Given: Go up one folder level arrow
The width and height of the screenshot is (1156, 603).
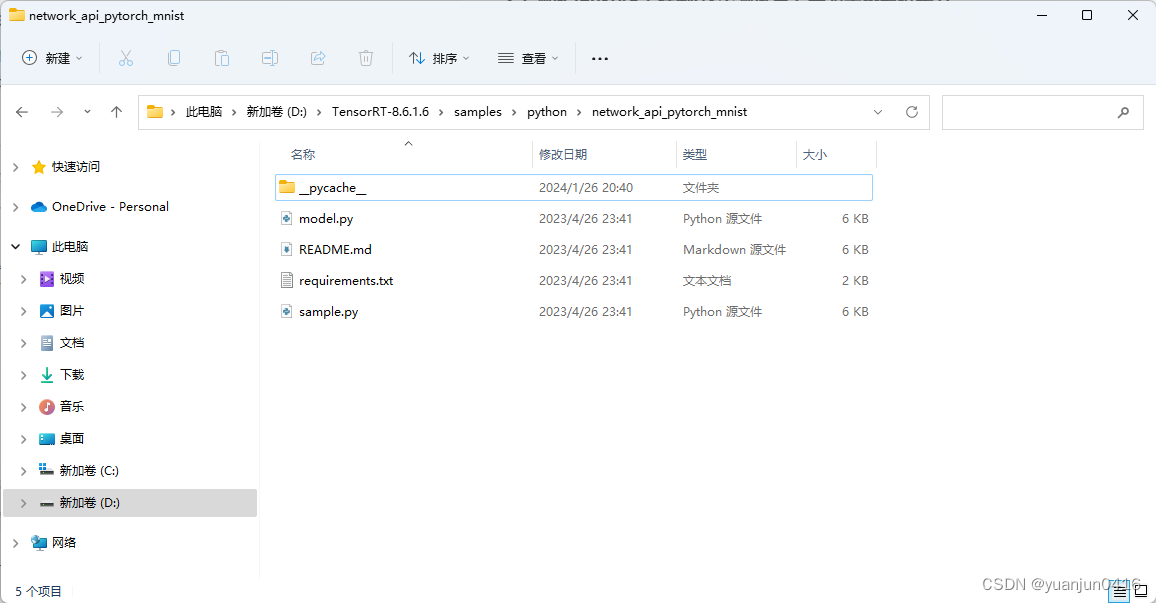Looking at the screenshot, I should (116, 112).
